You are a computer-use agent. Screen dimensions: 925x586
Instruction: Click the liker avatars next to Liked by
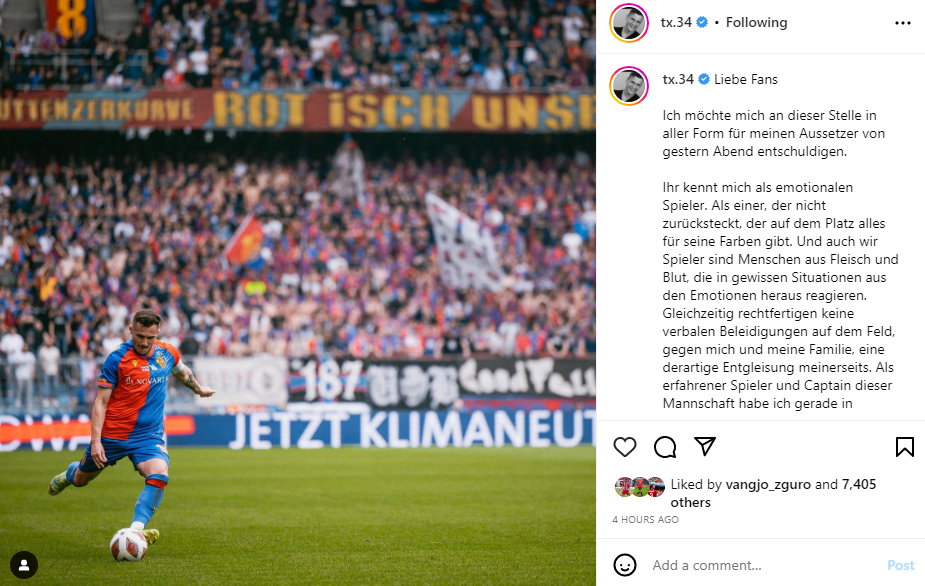pyautogui.click(x=639, y=487)
